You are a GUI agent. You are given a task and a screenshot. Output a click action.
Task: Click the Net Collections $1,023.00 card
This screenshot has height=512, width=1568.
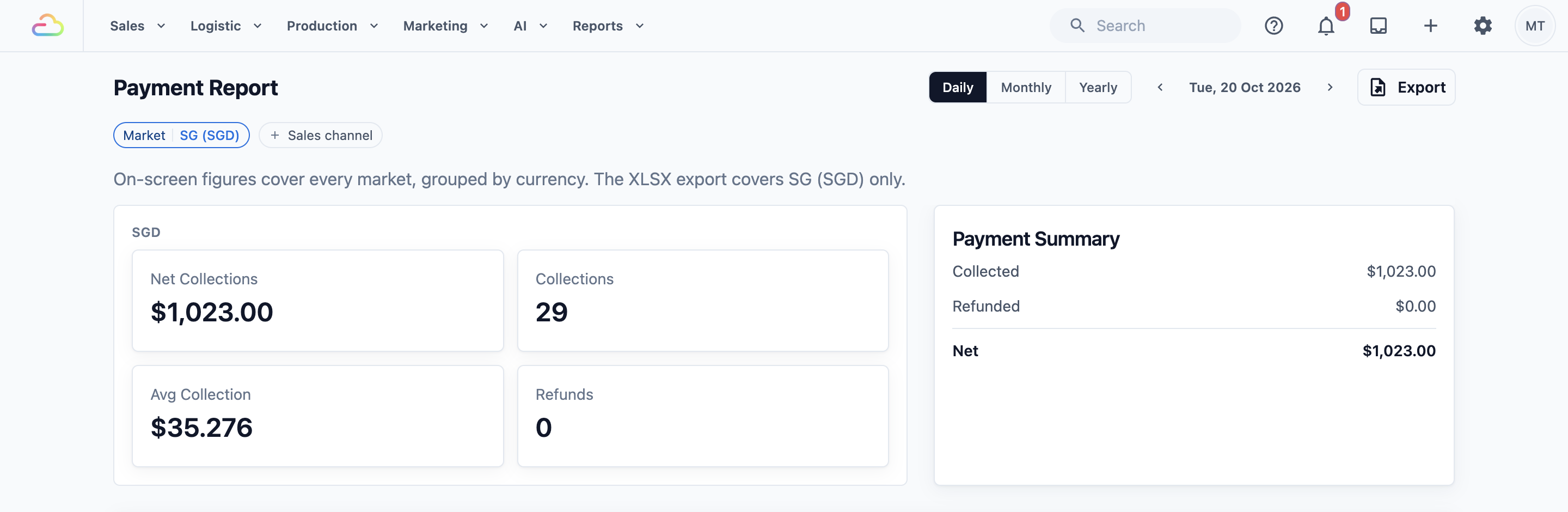coord(318,301)
